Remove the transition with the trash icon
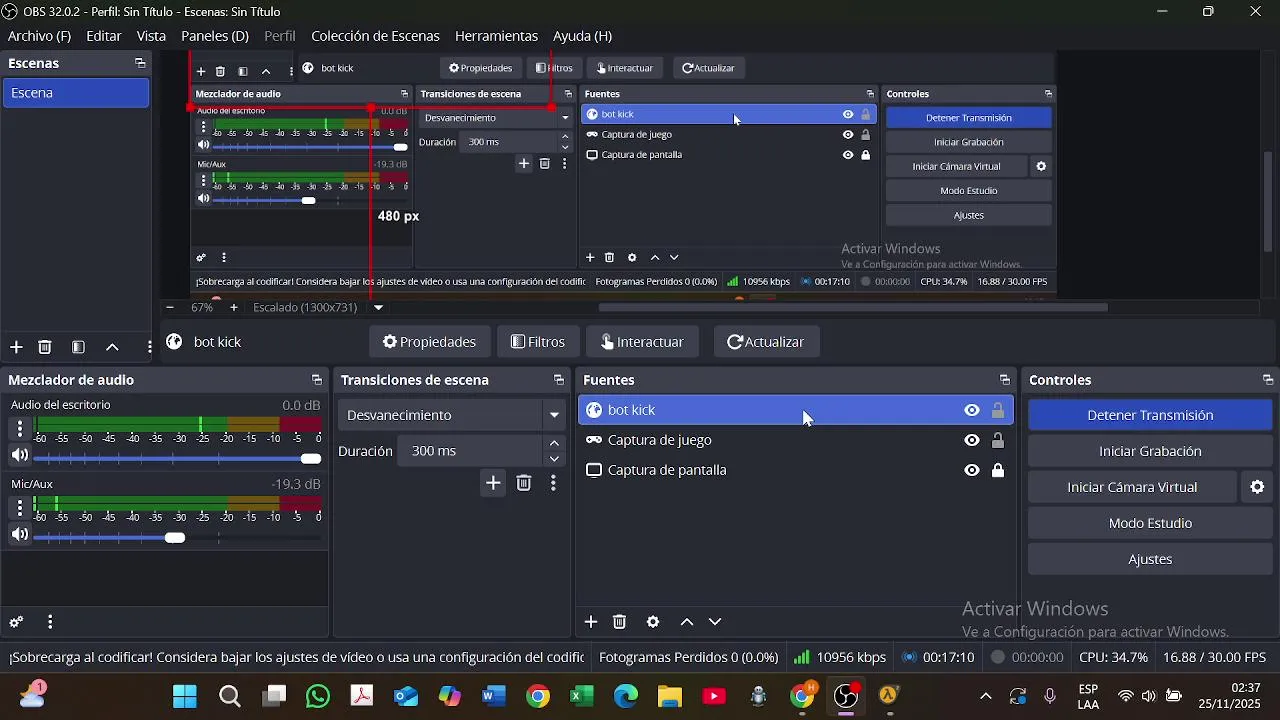This screenshot has height=720, width=1280. [x=524, y=483]
